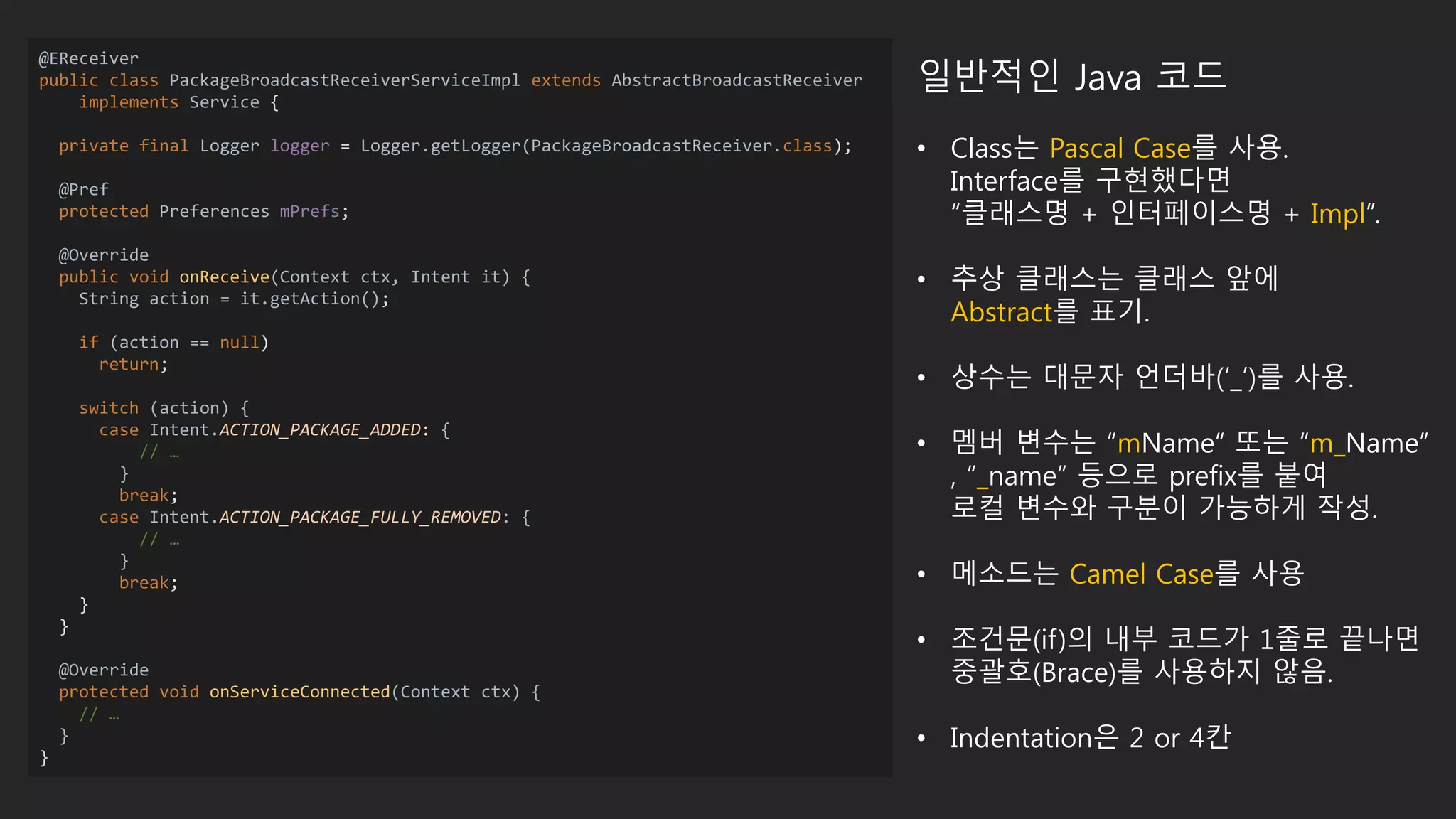Click the 'if (action == null)' statement
This screenshot has width=1456, height=819.
(174, 342)
